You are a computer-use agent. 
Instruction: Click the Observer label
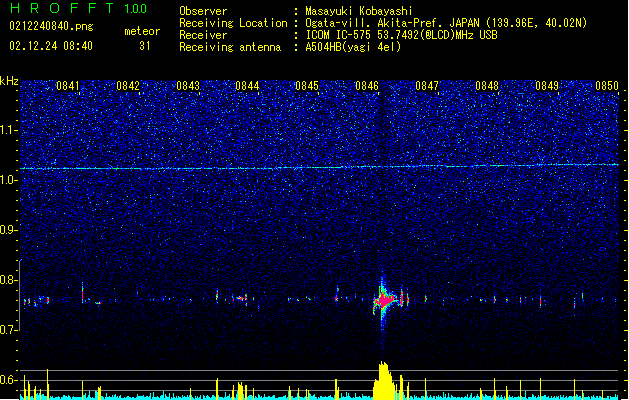point(203,11)
